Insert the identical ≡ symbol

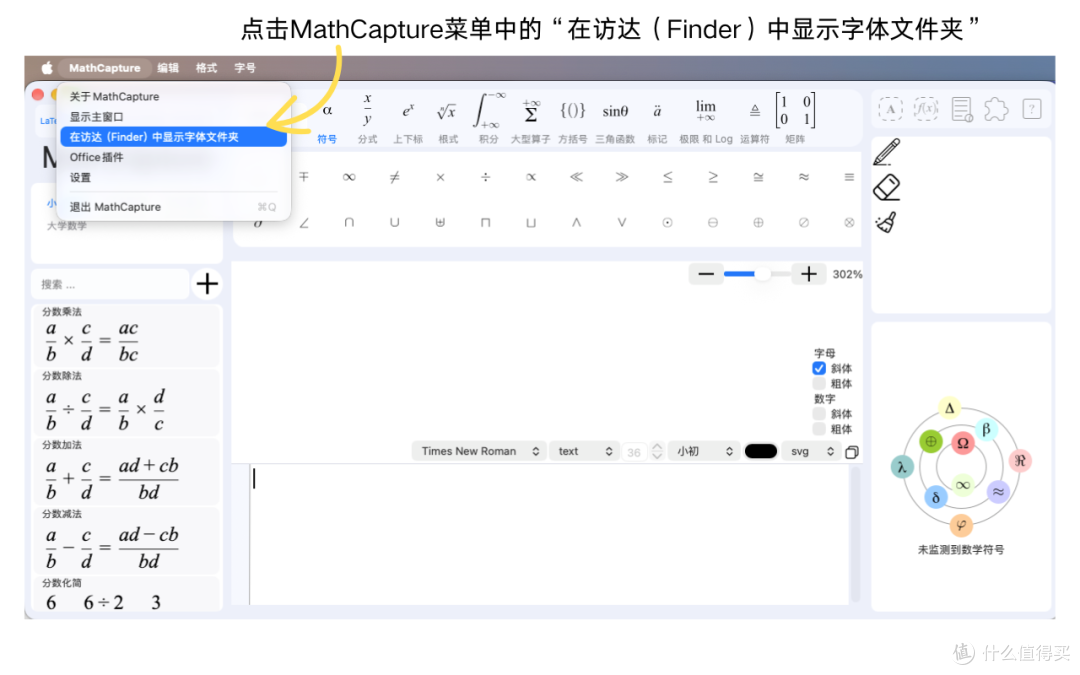[849, 177]
